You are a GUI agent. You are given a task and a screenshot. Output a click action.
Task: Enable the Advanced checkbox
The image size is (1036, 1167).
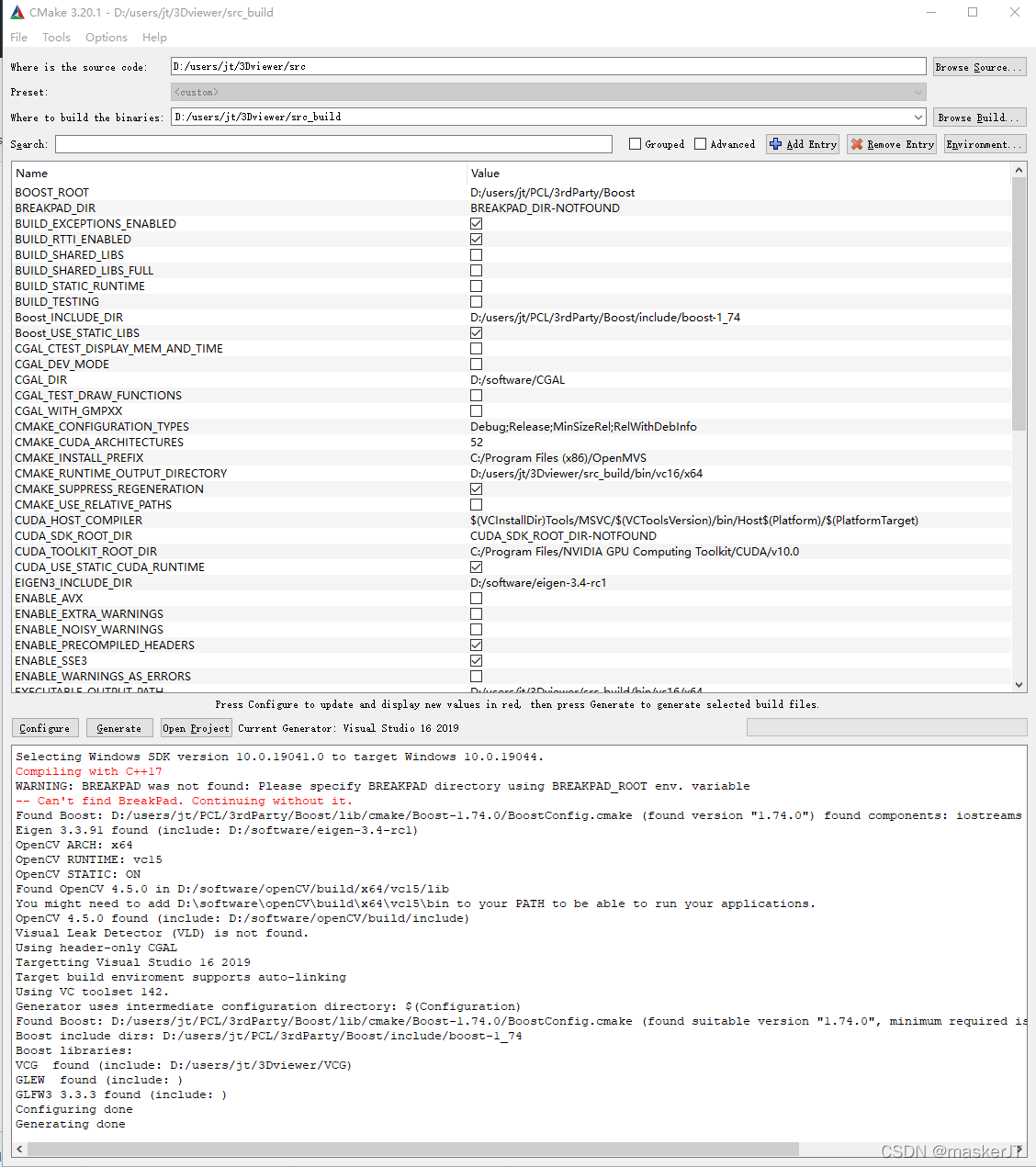(x=699, y=143)
